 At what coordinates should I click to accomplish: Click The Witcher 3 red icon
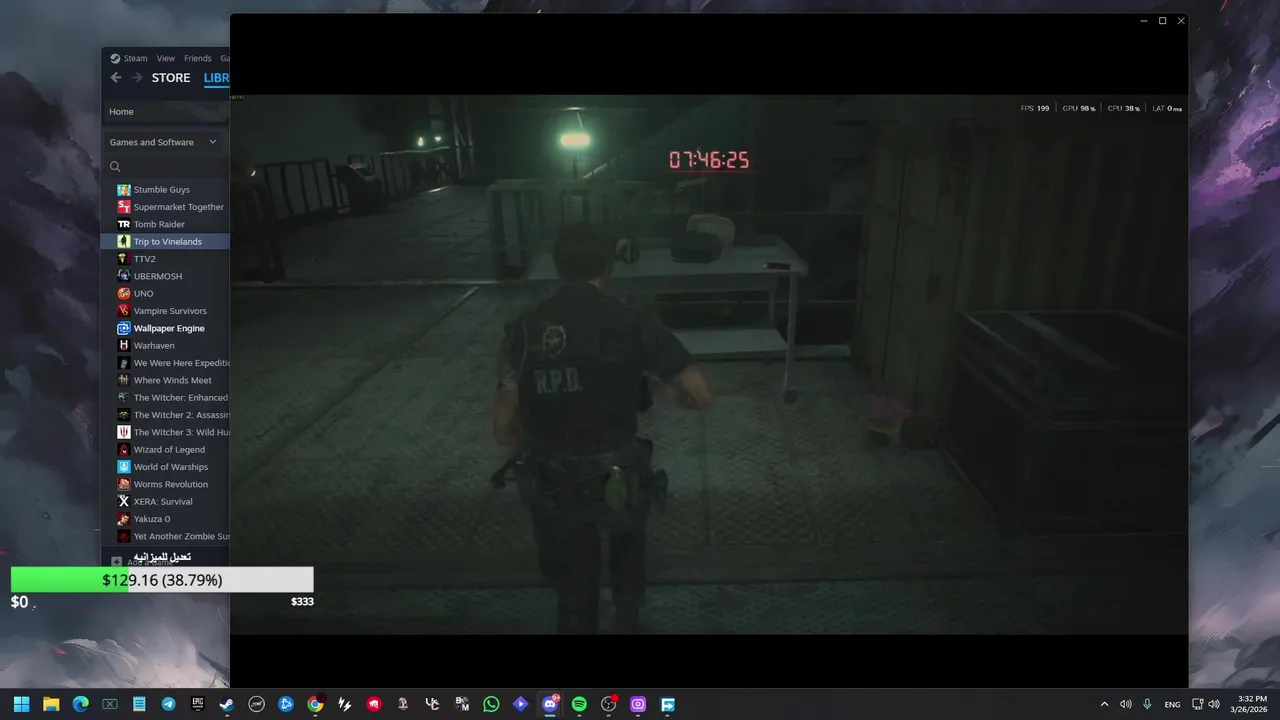124,432
